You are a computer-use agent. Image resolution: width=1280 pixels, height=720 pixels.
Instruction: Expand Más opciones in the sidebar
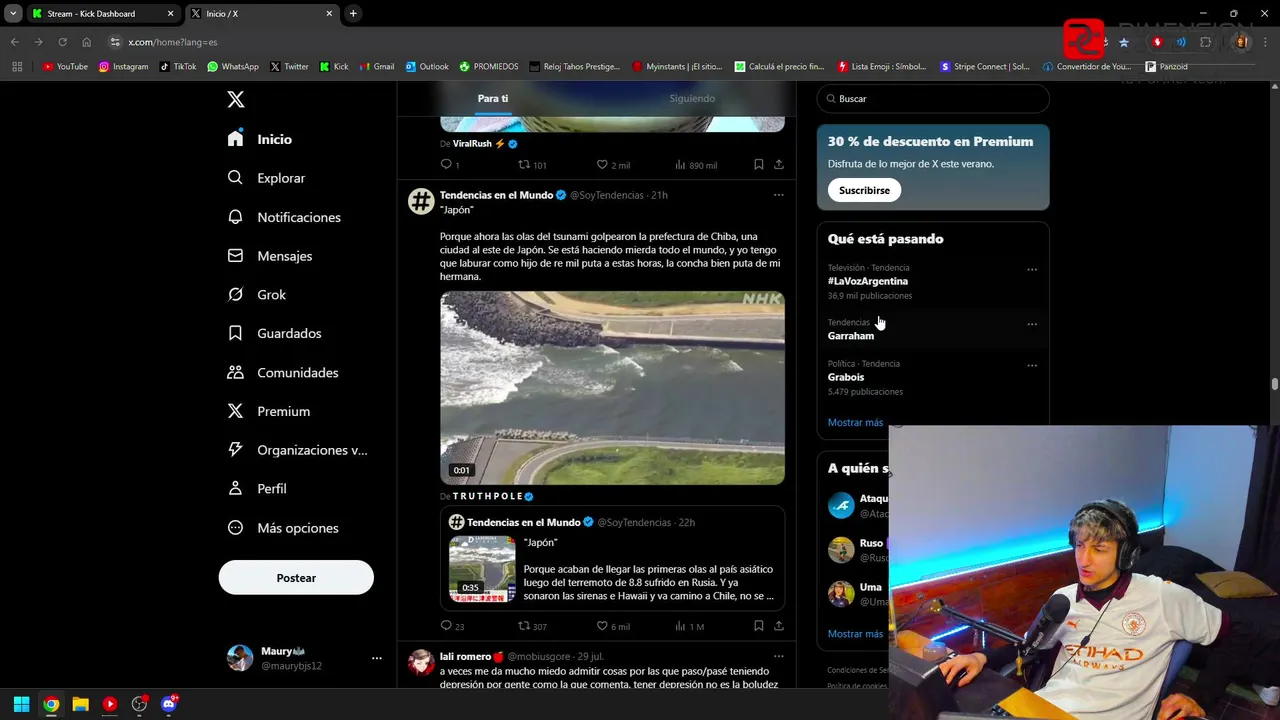283,528
